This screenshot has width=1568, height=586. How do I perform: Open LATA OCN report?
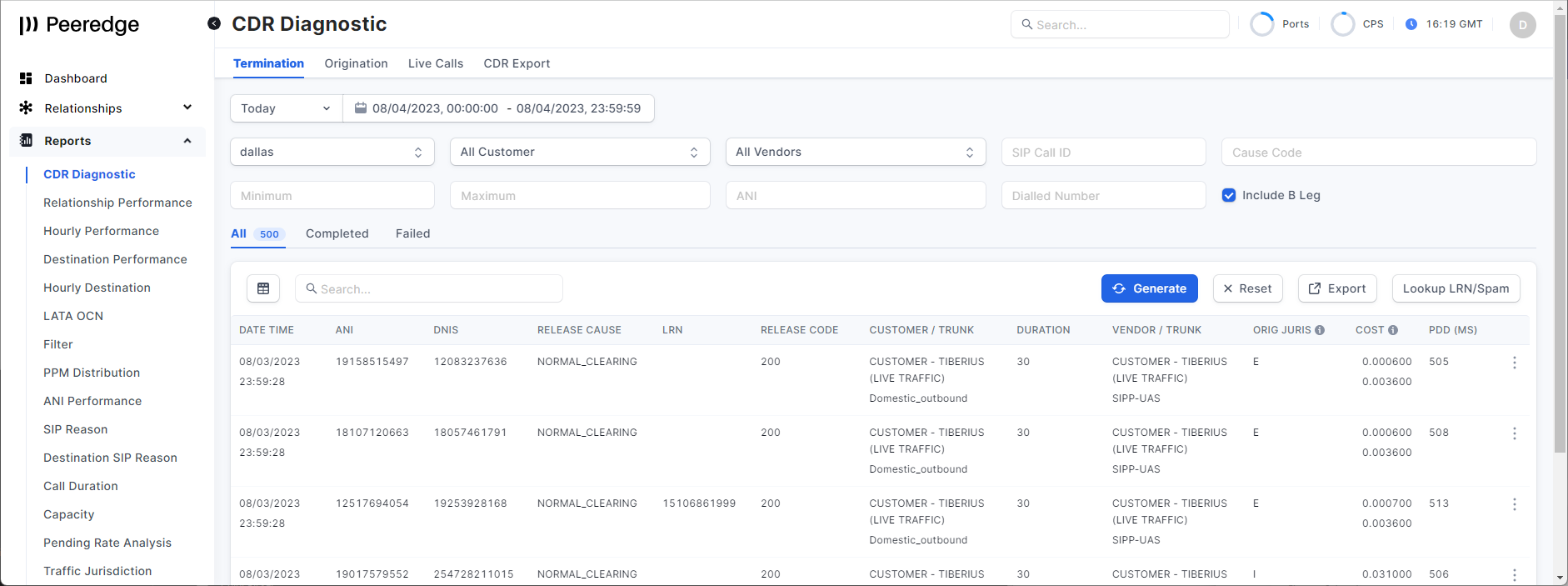click(x=73, y=316)
